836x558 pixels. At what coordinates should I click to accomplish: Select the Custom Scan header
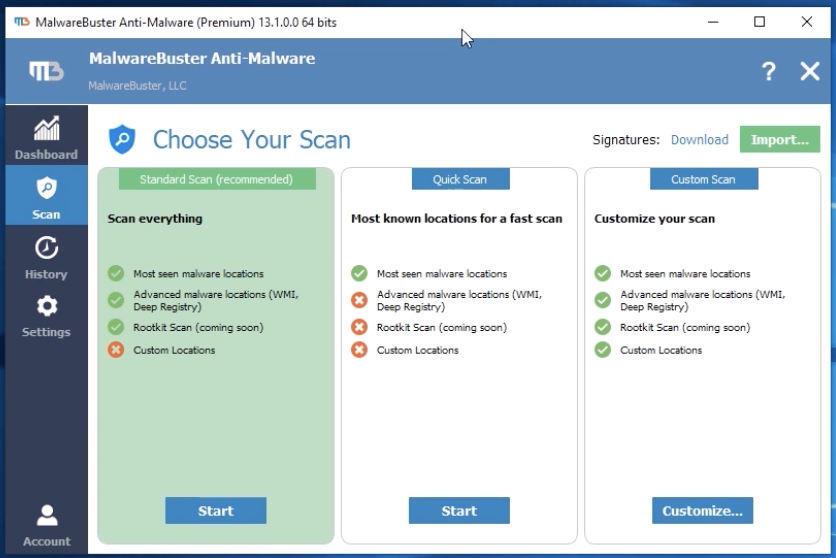(703, 179)
